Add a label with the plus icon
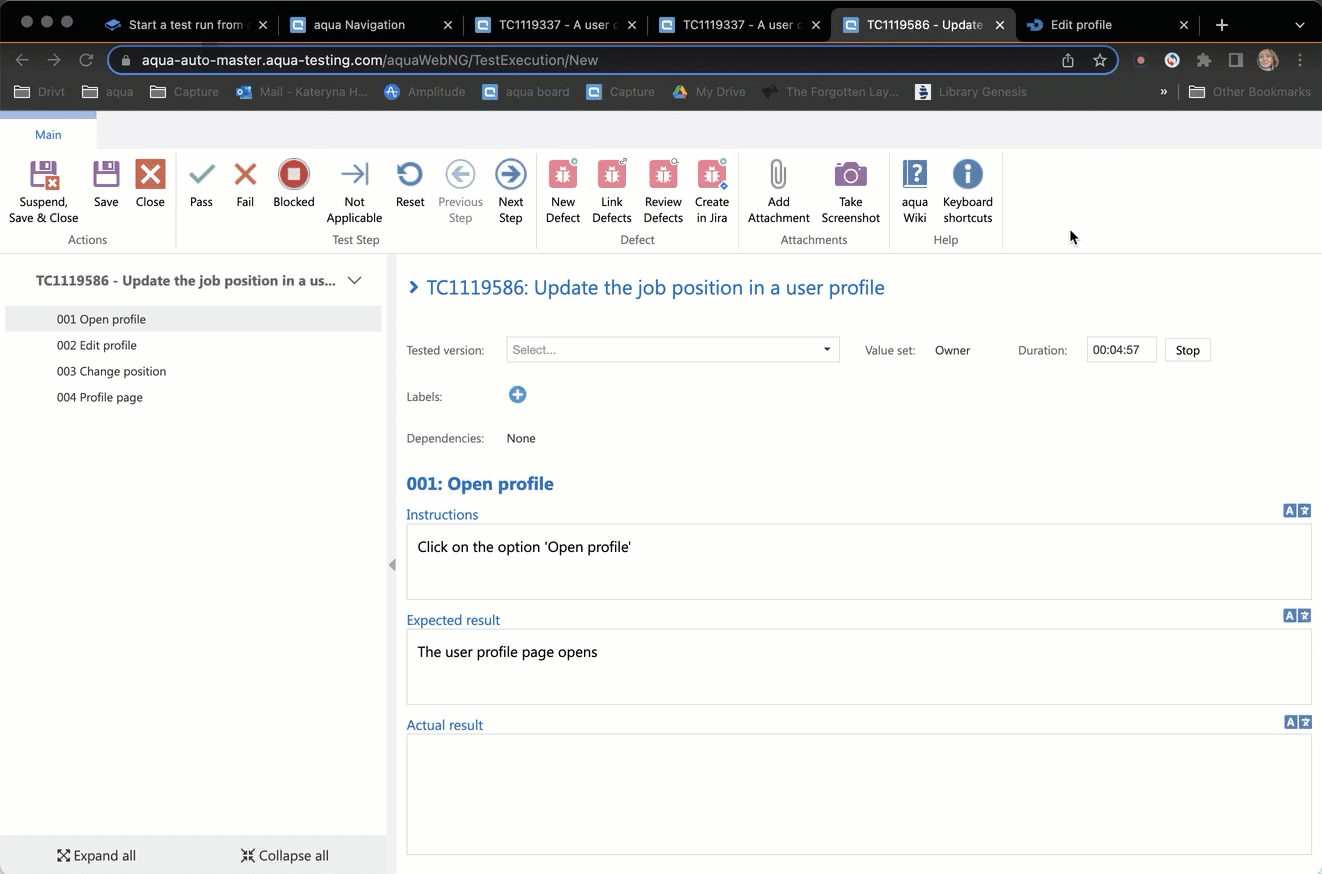The width and height of the screenshot is (1322, 874). coord(517,395)
